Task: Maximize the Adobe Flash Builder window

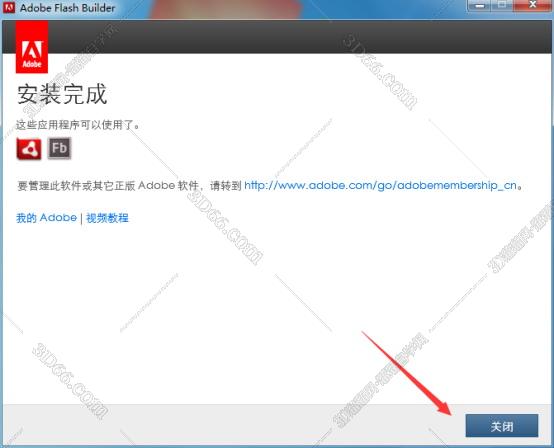Action: (502, 5)
